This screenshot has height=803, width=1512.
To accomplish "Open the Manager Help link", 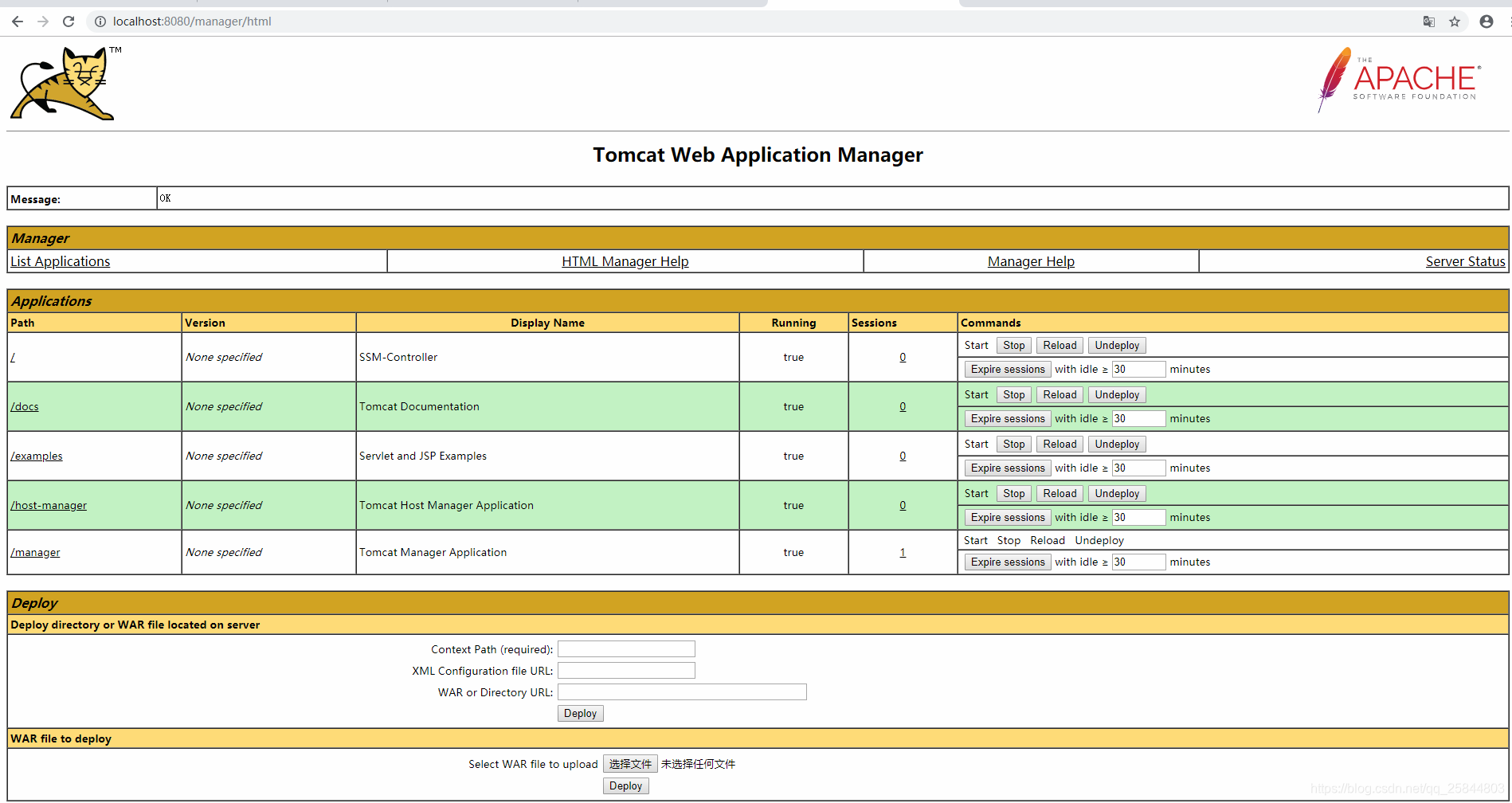I will (x=1031, y=261).
